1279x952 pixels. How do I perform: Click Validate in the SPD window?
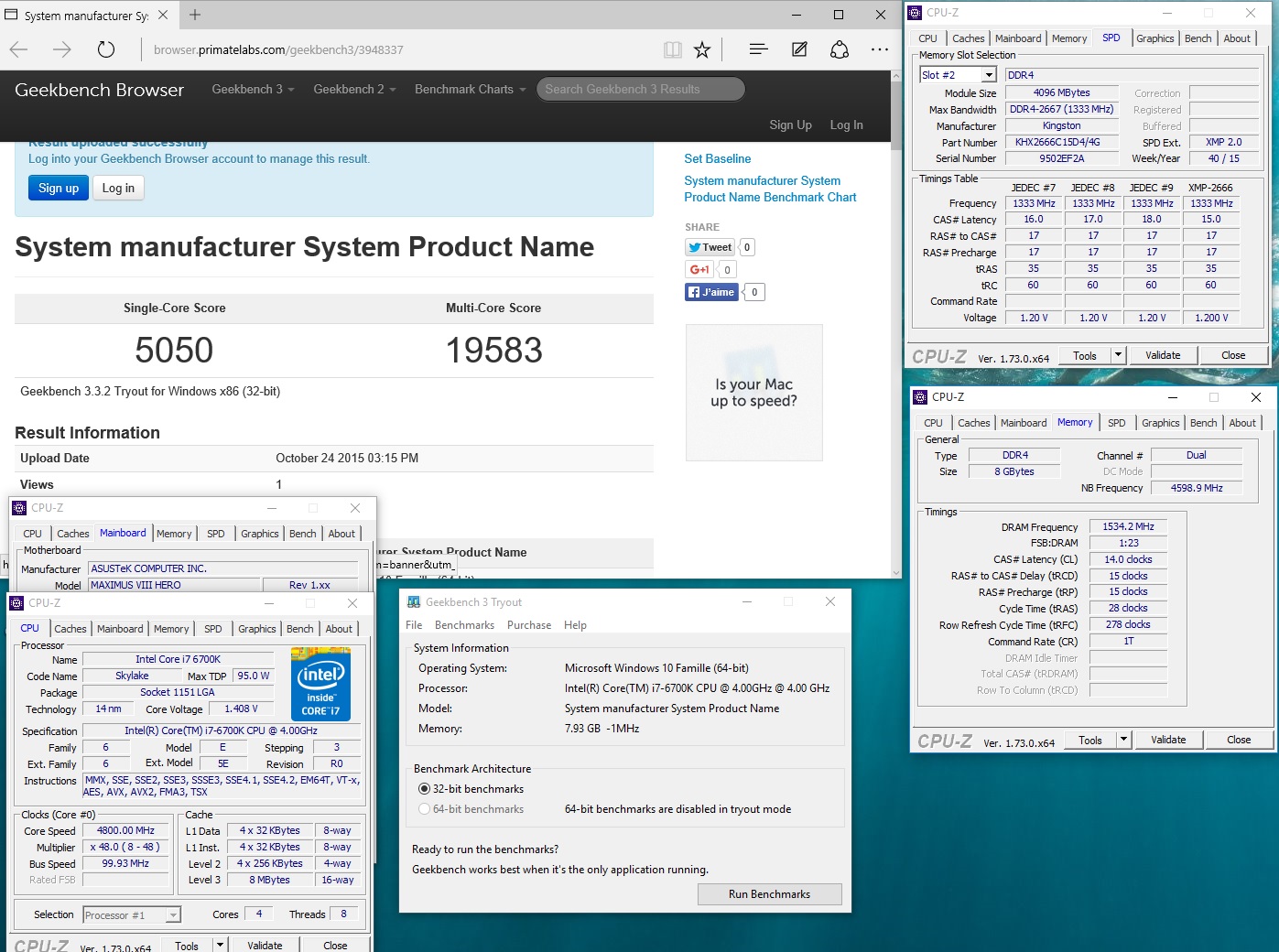pos(1163,355)
